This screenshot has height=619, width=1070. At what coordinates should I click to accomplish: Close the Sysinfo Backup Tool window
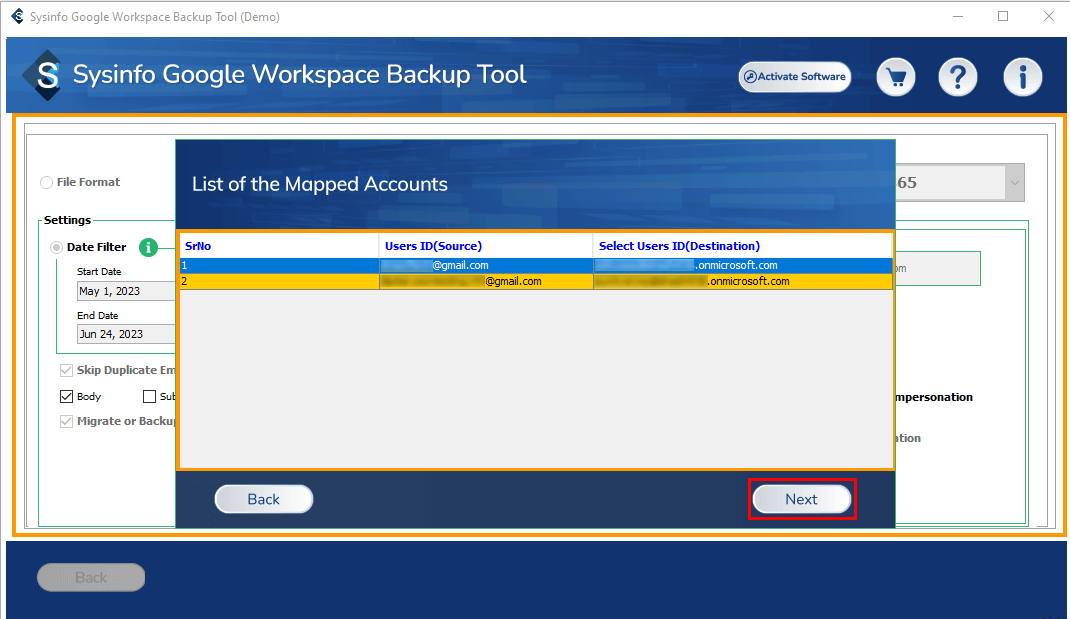[1049, 16]
